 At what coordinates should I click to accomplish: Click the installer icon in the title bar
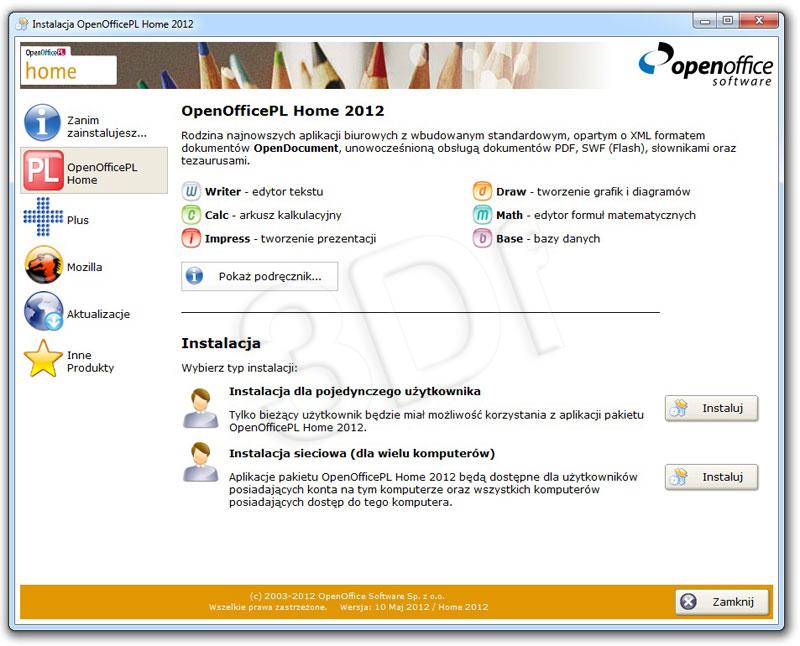(22, 24)
